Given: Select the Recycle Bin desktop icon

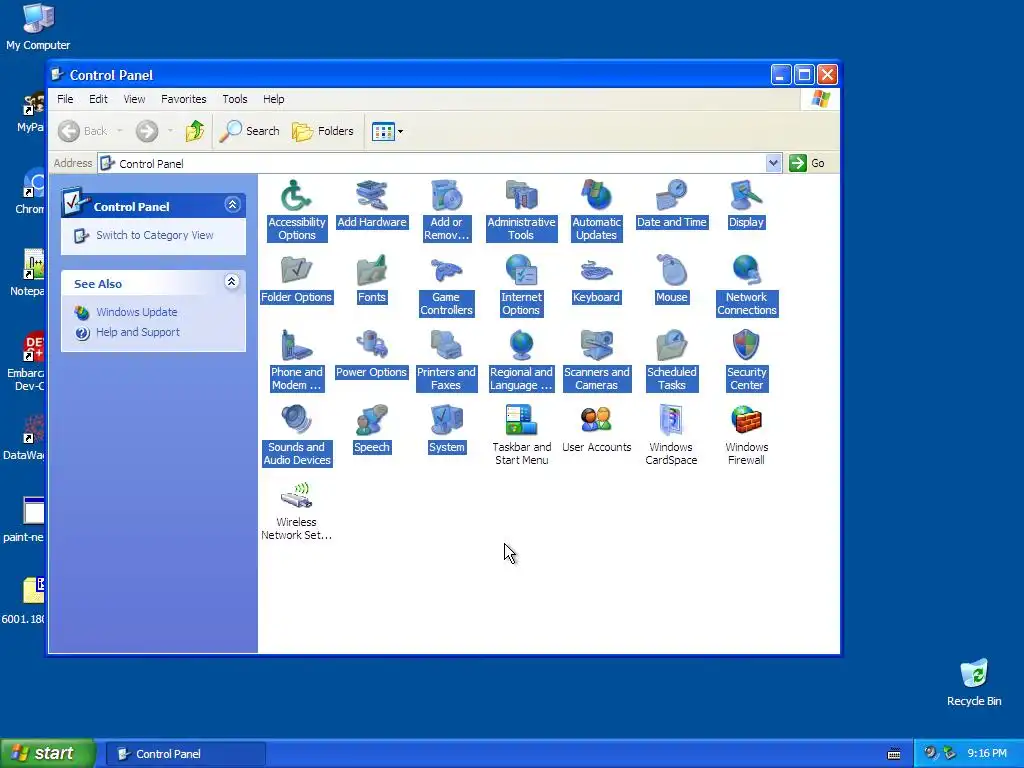Looking at the screenshot, I should (974, 682).
